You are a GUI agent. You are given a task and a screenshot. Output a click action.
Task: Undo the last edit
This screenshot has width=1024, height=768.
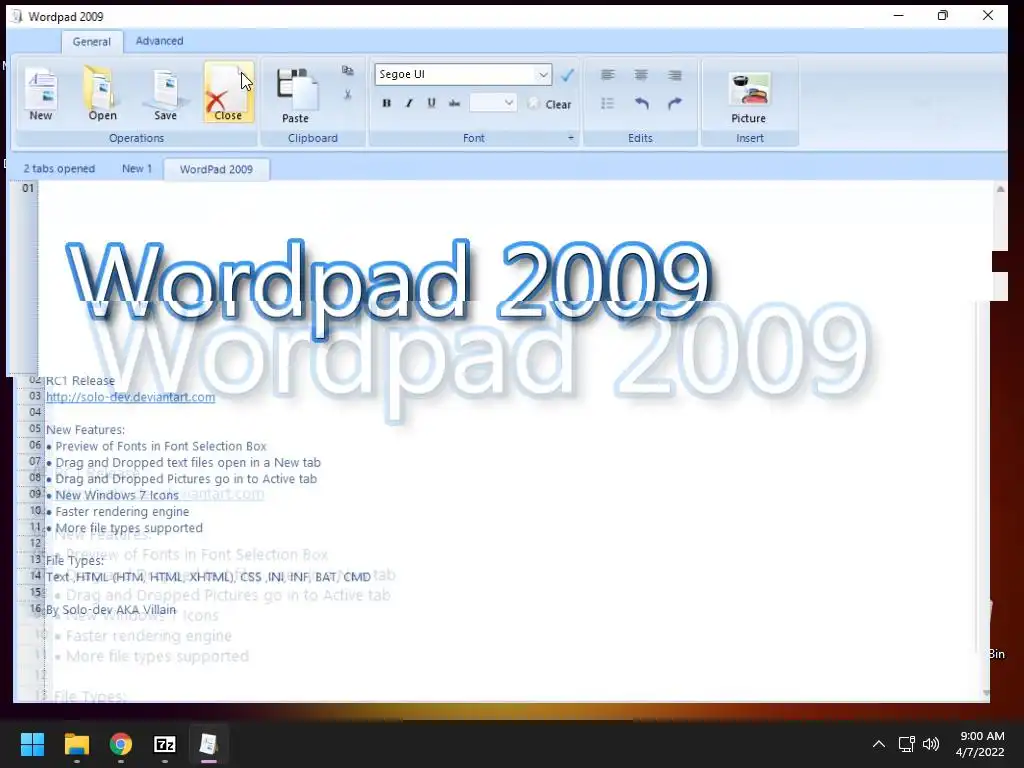(x=641, y=103)
